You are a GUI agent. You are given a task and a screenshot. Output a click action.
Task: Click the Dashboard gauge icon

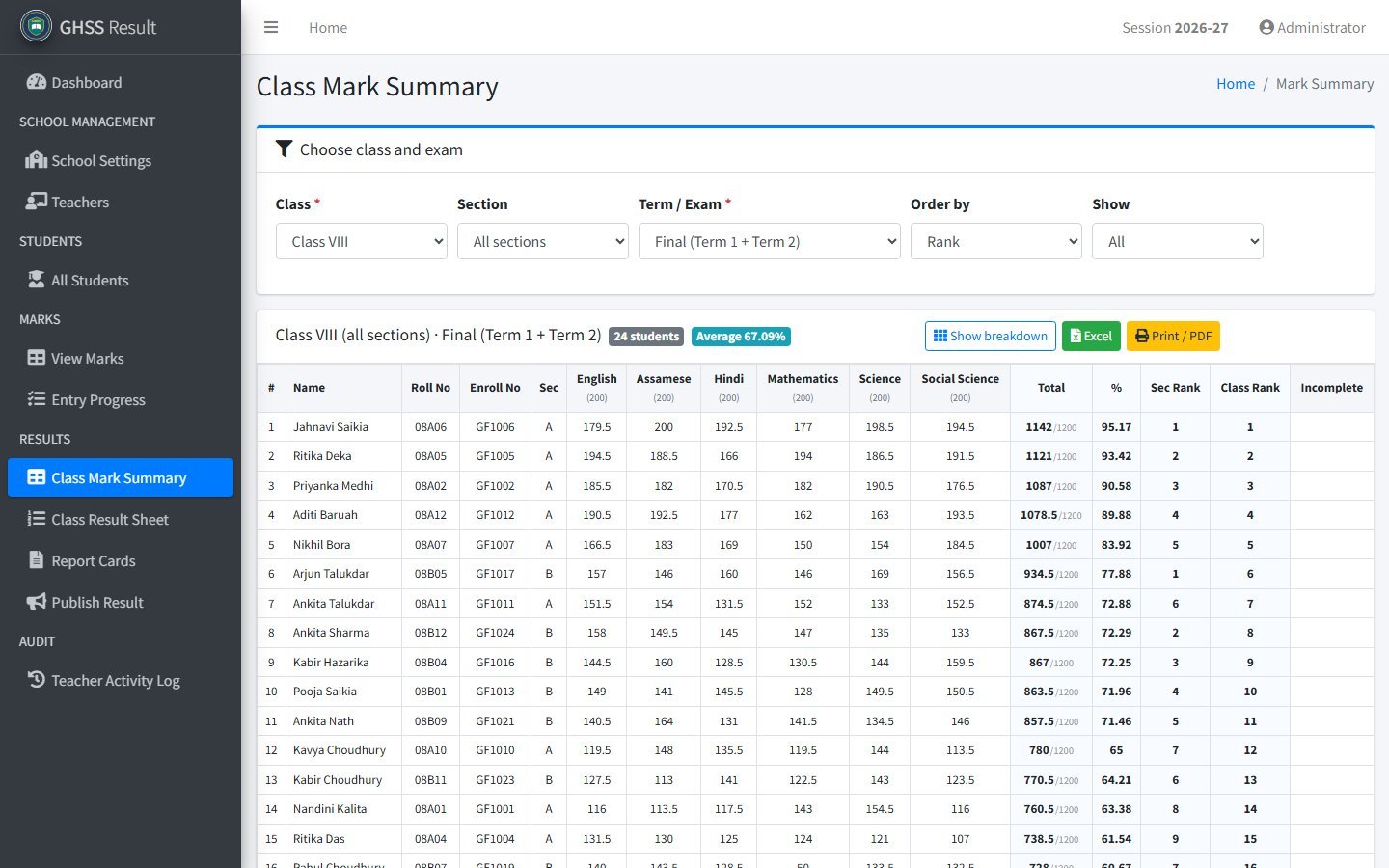pyautogui.click(x=37, y=82)
